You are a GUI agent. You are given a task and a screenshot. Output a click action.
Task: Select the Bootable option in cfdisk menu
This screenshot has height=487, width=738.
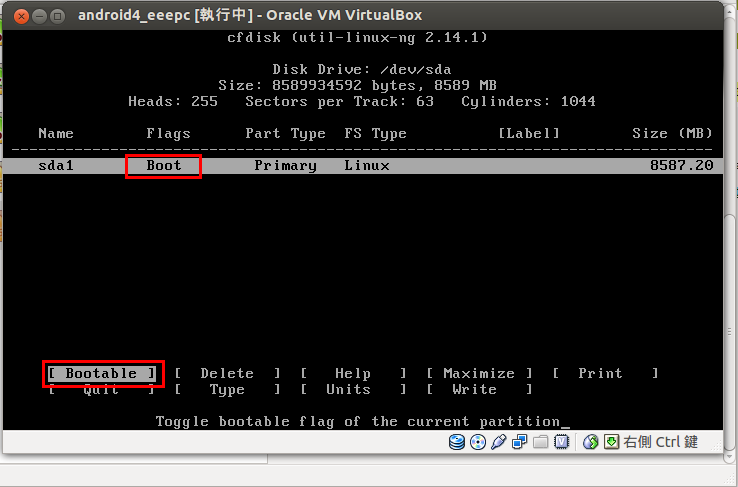pos(101,374)
